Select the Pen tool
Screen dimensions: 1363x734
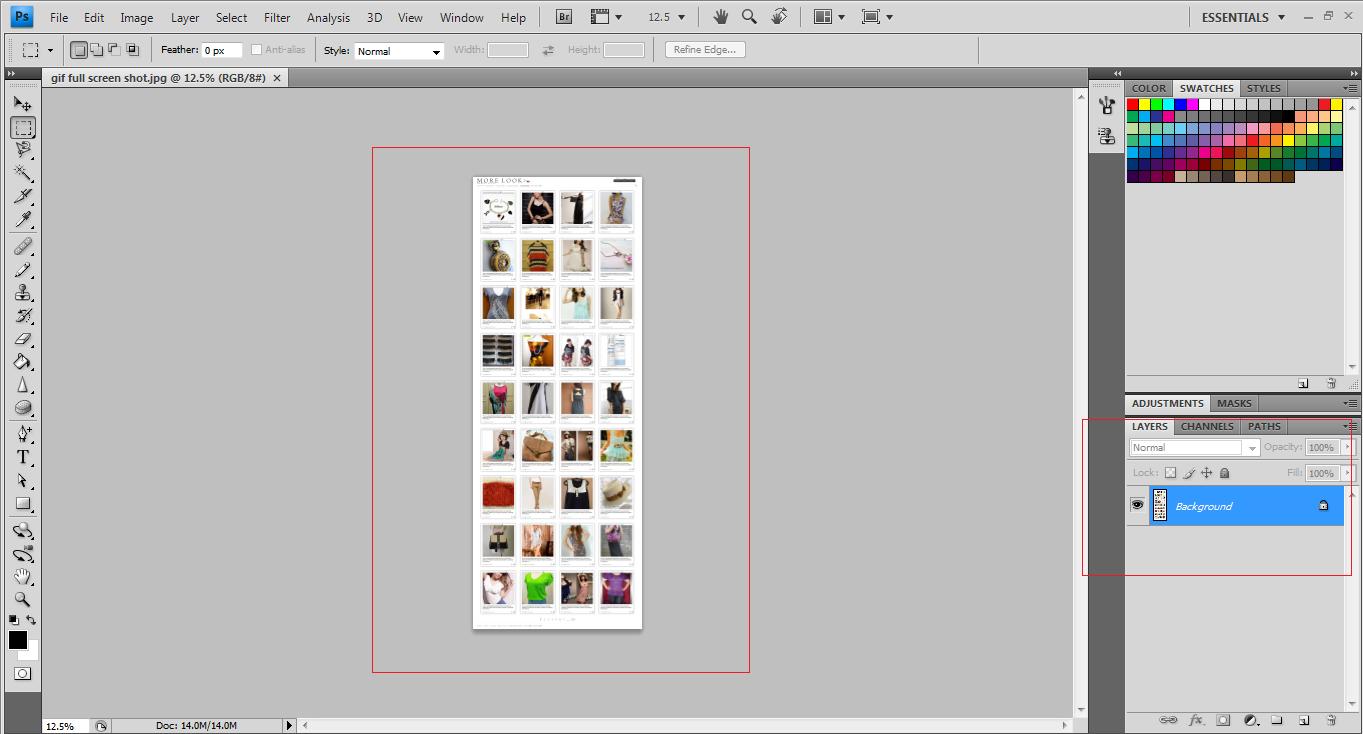tap(23, 434)
